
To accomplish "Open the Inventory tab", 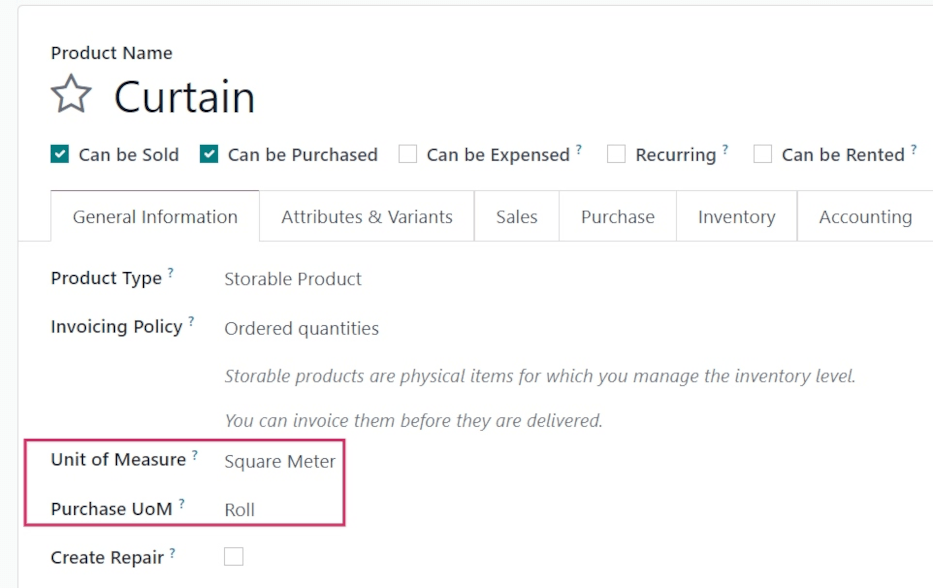I will (736, 216).
